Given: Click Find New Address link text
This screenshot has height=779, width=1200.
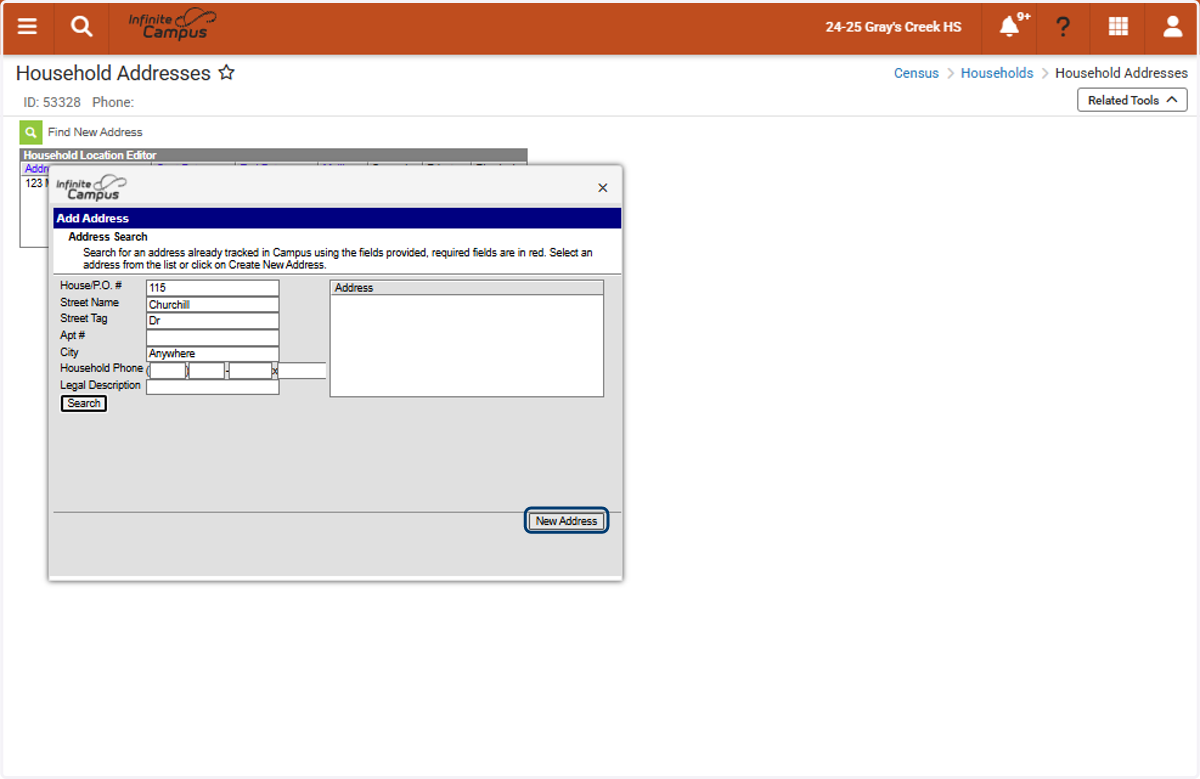Looking at the screenshot, I should (95, 132).
